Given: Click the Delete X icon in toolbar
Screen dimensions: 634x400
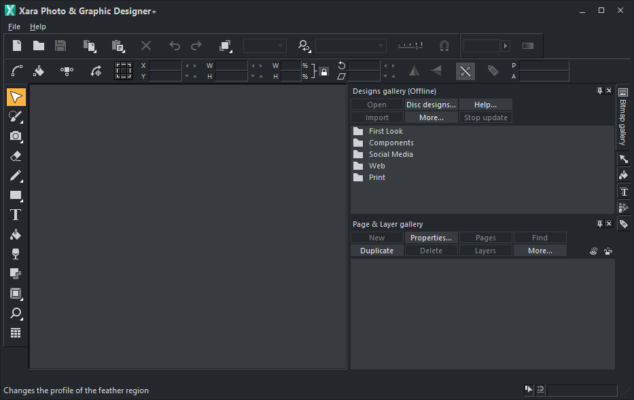Looking at the screenshot, I should [146, 46].
